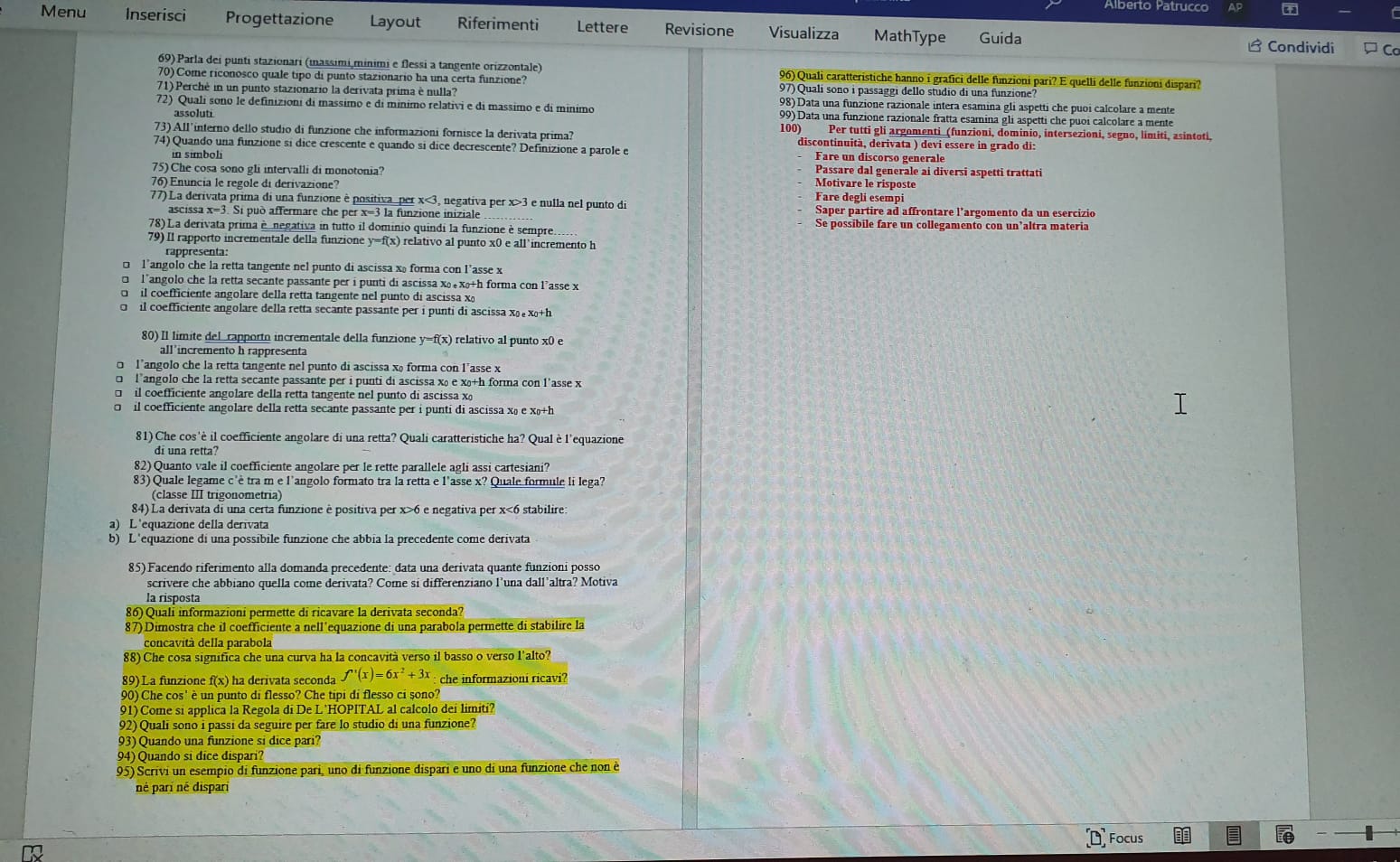Click line "85) Facendo riferimento alla domanda precedente"
Viewport: 1400px width, 862px height.
[364, 567]
